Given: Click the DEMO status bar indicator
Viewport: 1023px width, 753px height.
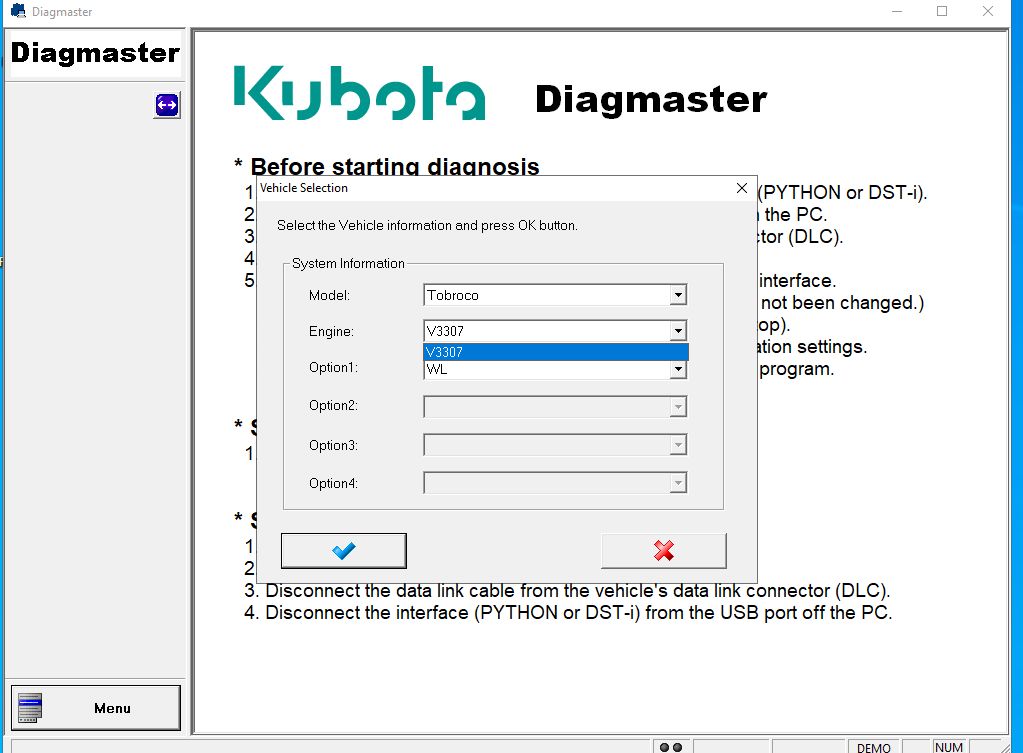Looking at the screenshot, I should pyautogui.click(x=874, y=748).
